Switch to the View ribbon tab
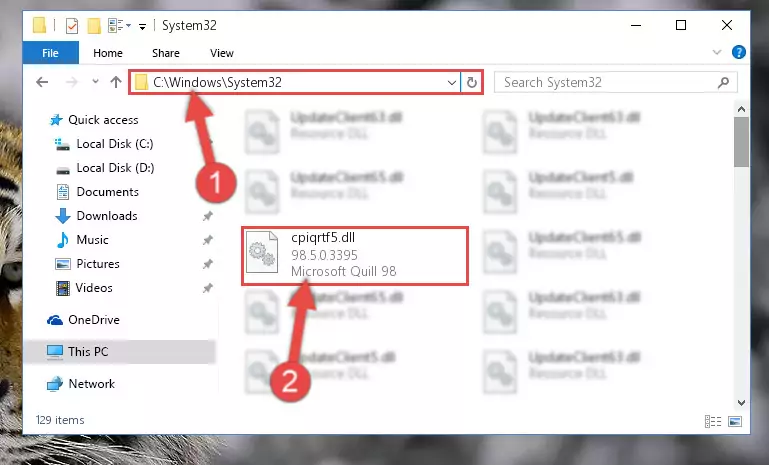The height and width of the screenshot is (465, 769). coord(222,53)
